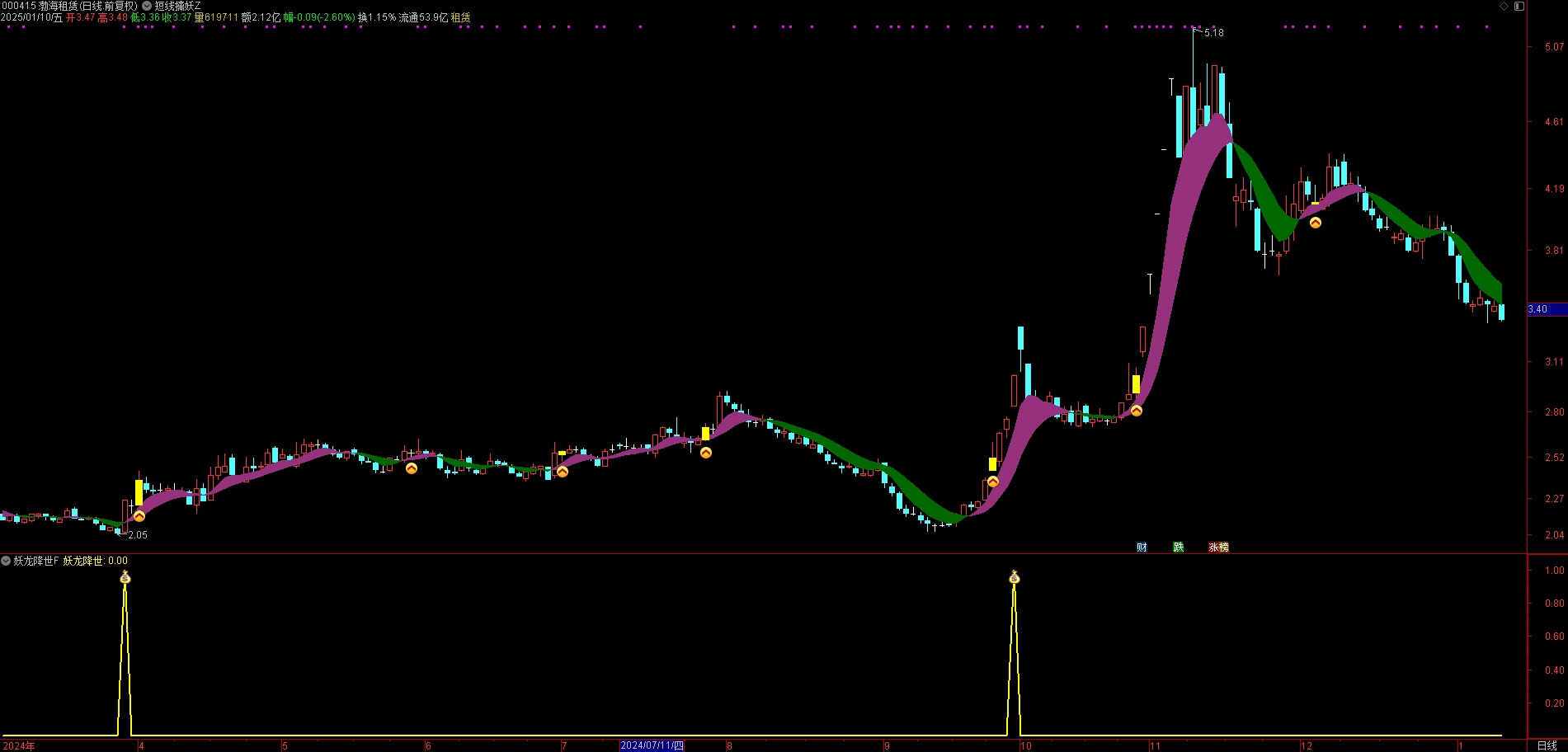The image size is (1568, 752).
Task: Click the buy arrow icon in late July
Action: 706,452
